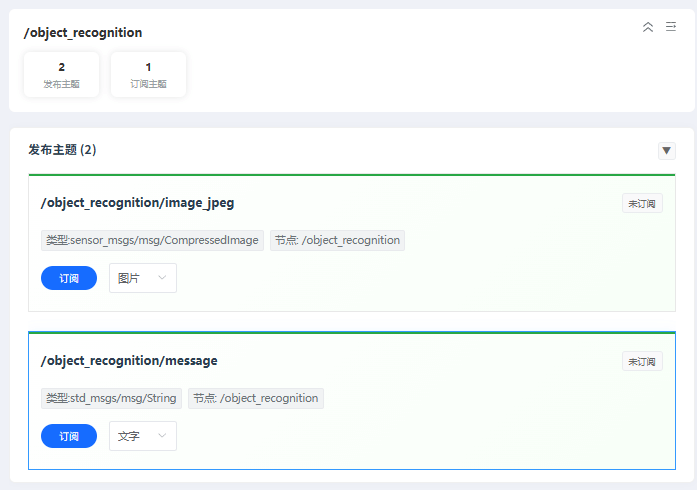
Task: Open the 图片 display type dropdown
Action: pyautogui.click(x=143, y=278)
